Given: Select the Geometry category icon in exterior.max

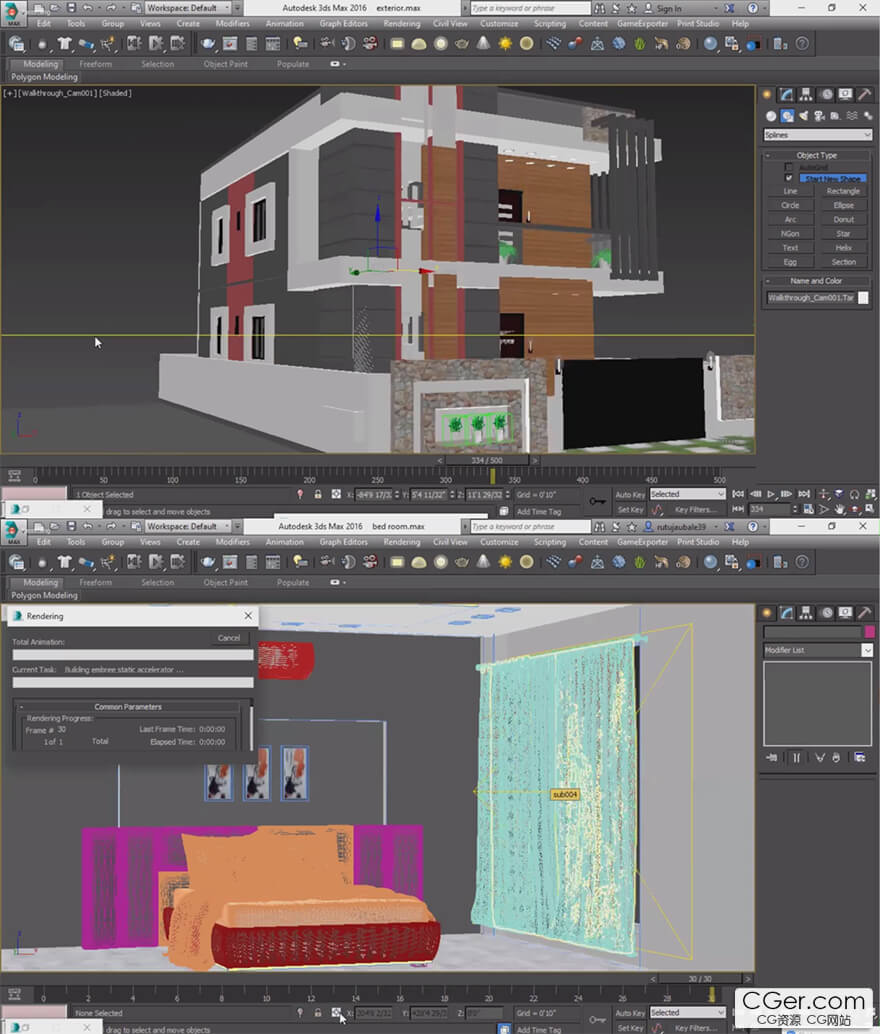Looking at the screenshot, I should tap(770, 116).
